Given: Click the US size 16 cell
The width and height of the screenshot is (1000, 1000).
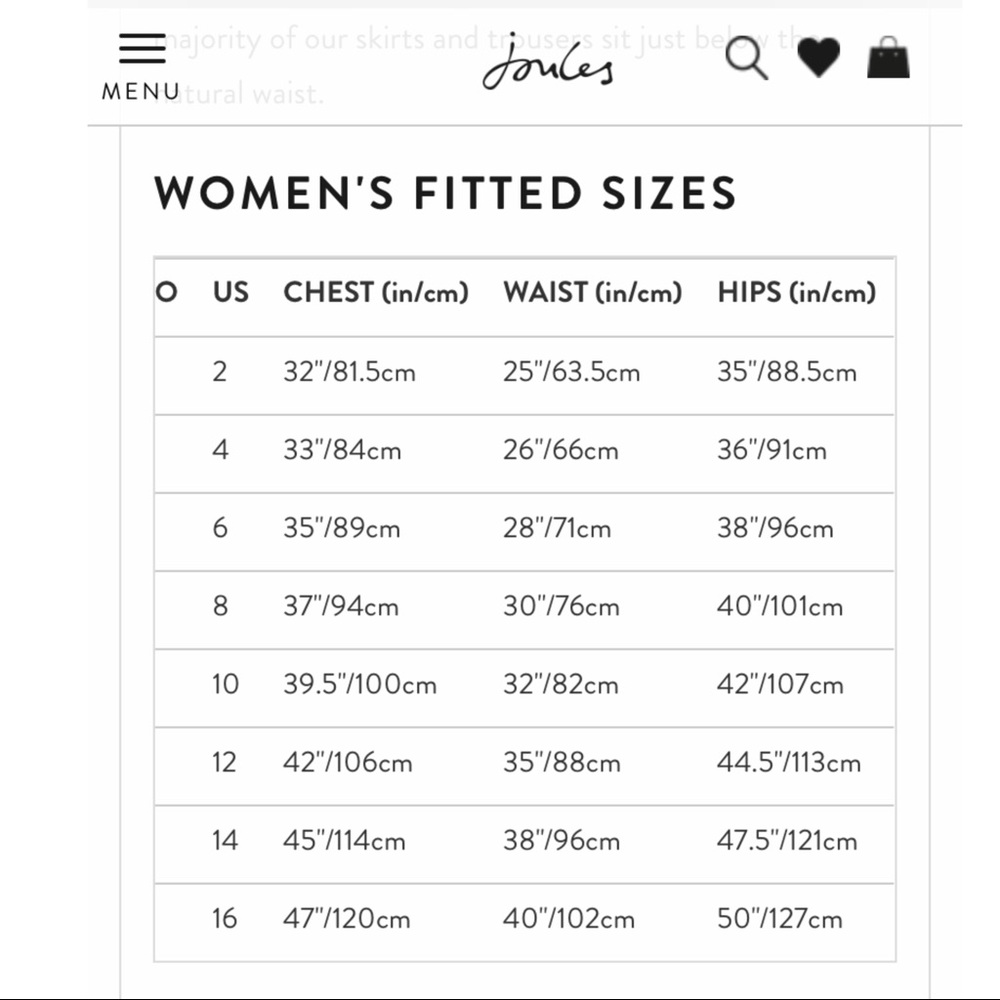Looking at the screenshot, I should [224, 918].
